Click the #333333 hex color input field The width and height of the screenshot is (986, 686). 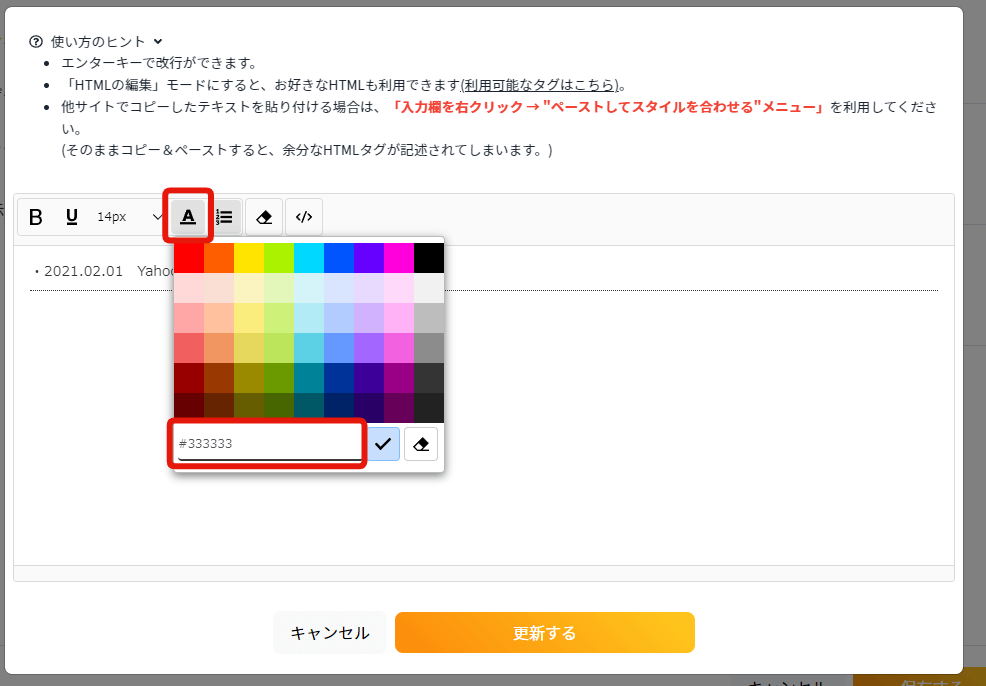[x=270, y=444]
